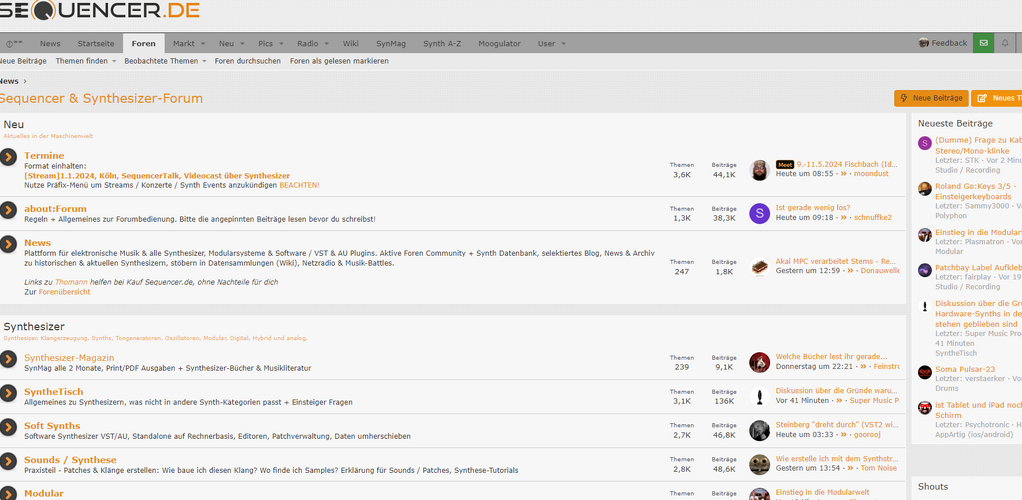Go to the Startseite tab
Viewport: 1022px width, 500px height.
[96, 44]
